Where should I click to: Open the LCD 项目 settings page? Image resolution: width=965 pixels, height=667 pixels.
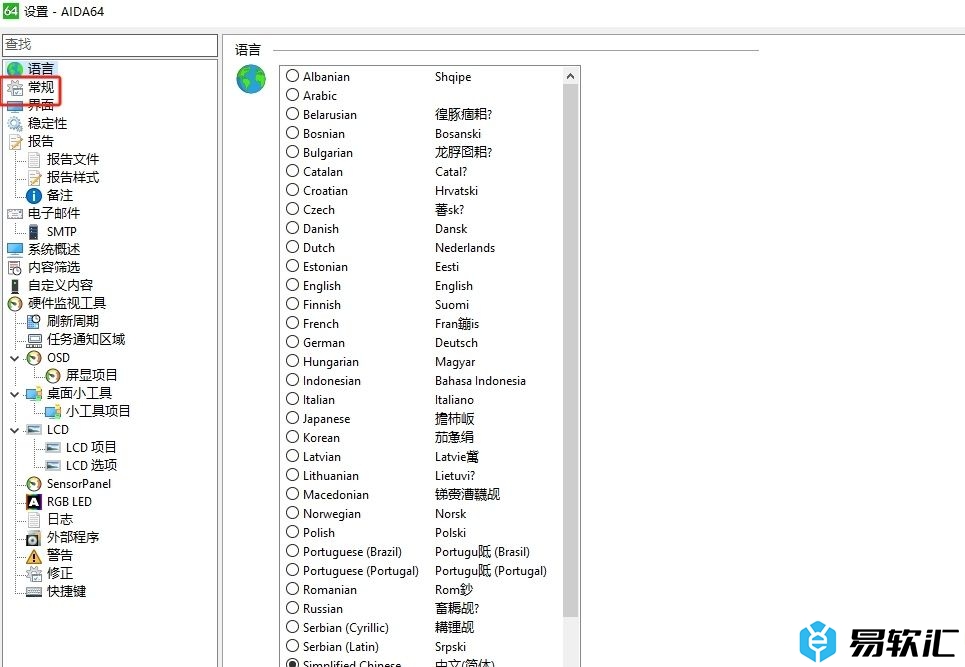pos(91,447)
